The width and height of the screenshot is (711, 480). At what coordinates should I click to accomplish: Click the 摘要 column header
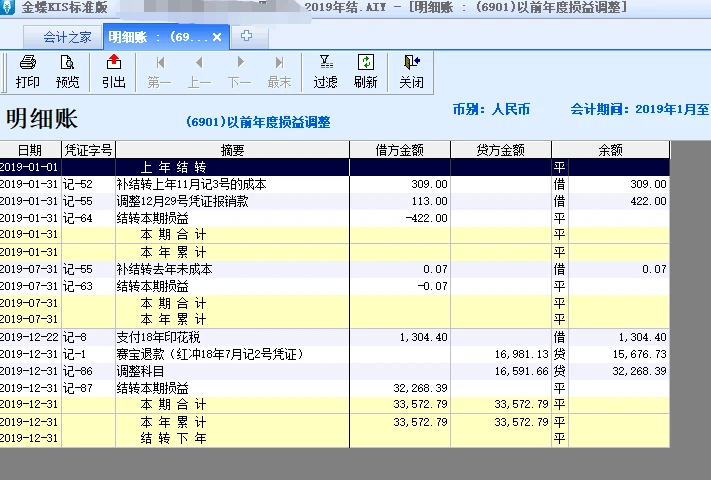tap(233, 150)
